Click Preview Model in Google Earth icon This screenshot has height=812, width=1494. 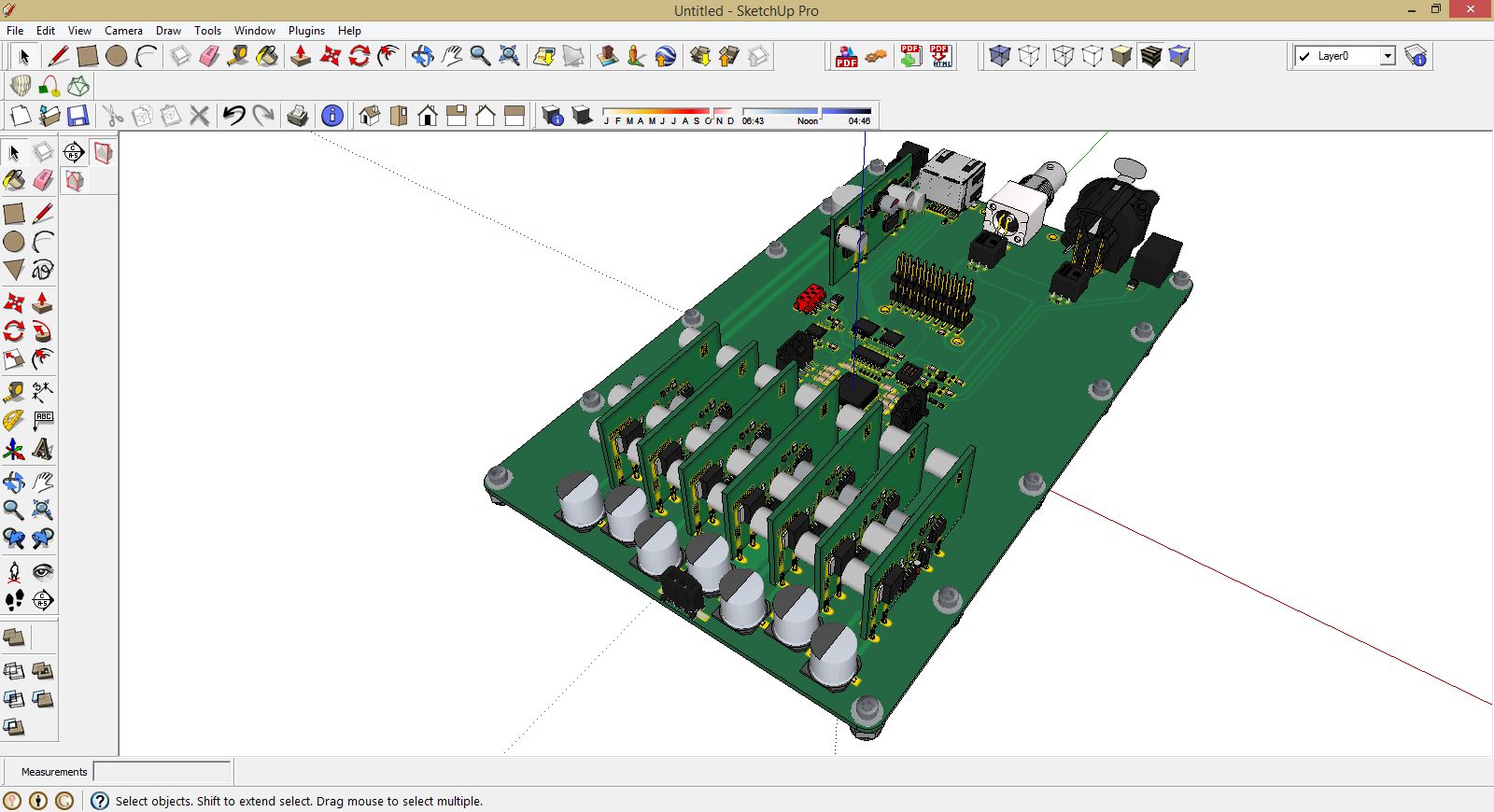(x=666, y=56)
